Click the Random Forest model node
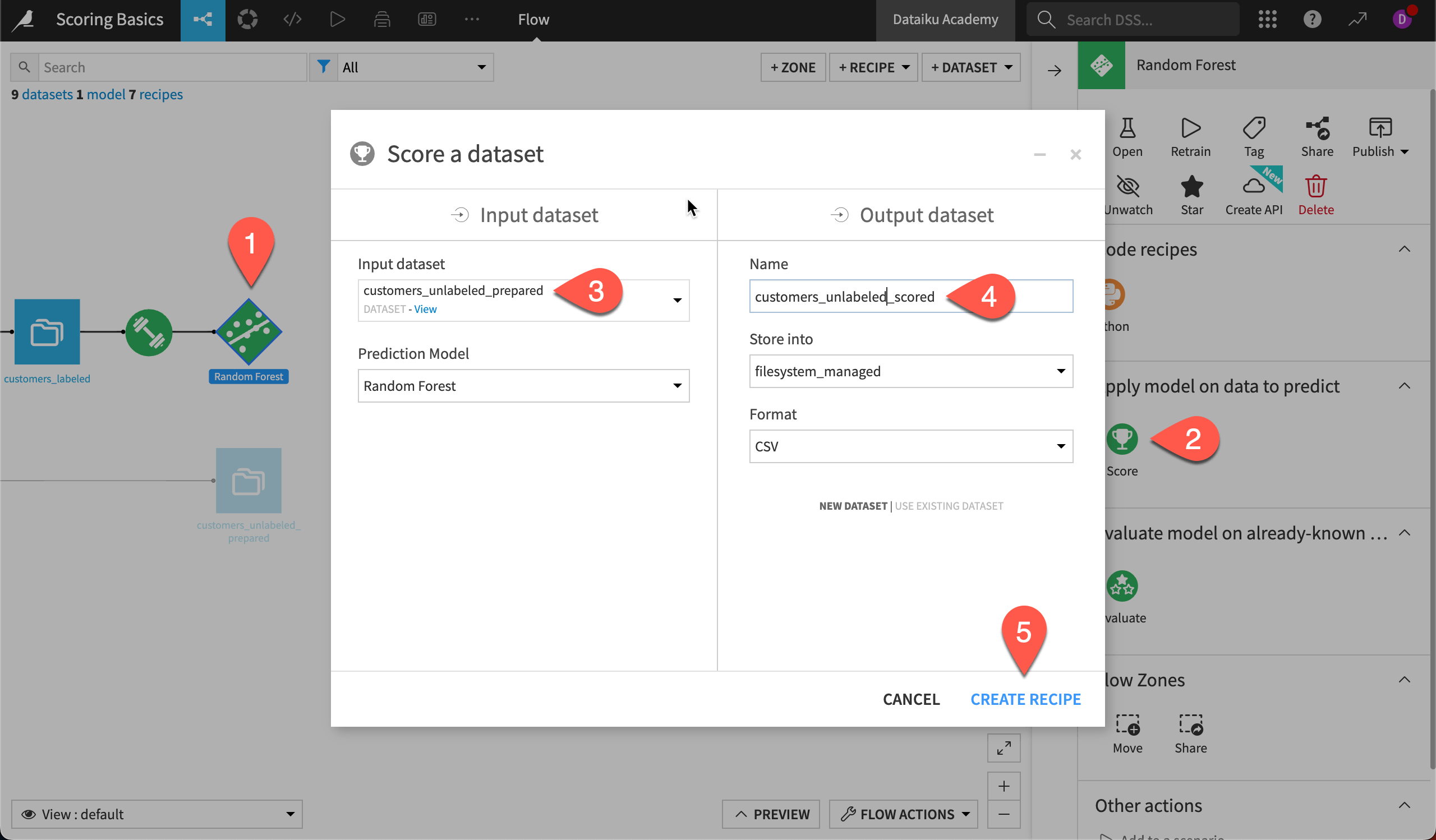1436x840 pixels. 248,332
